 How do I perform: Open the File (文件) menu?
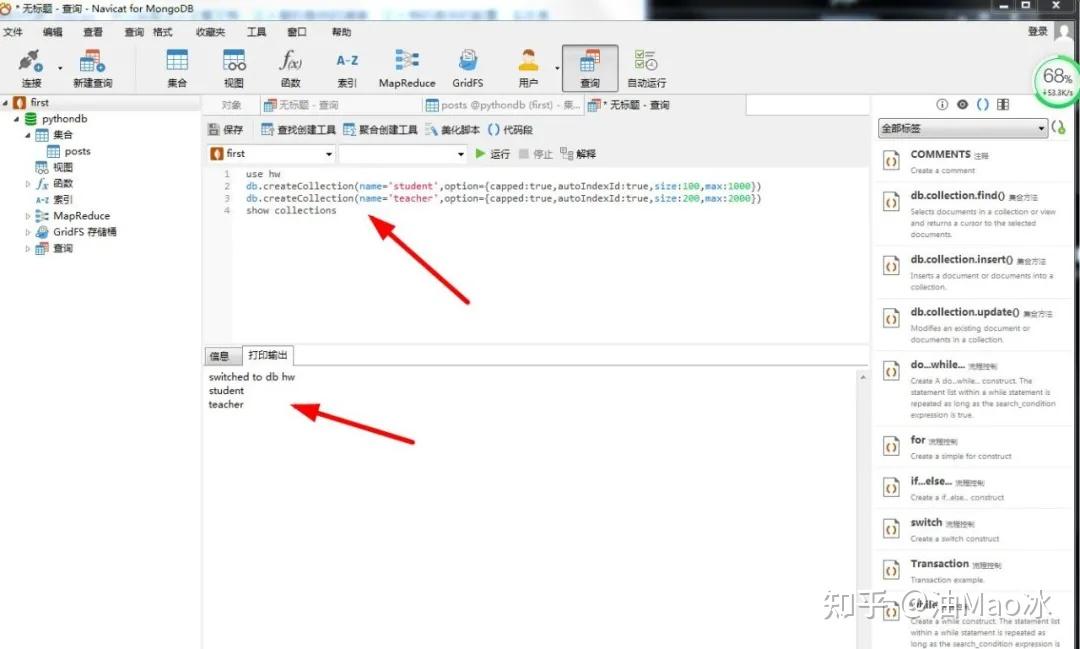[x=12, y=32]
